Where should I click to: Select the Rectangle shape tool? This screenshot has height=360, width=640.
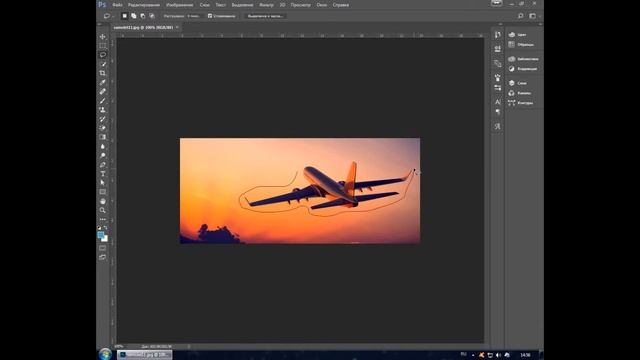point(102,192)
